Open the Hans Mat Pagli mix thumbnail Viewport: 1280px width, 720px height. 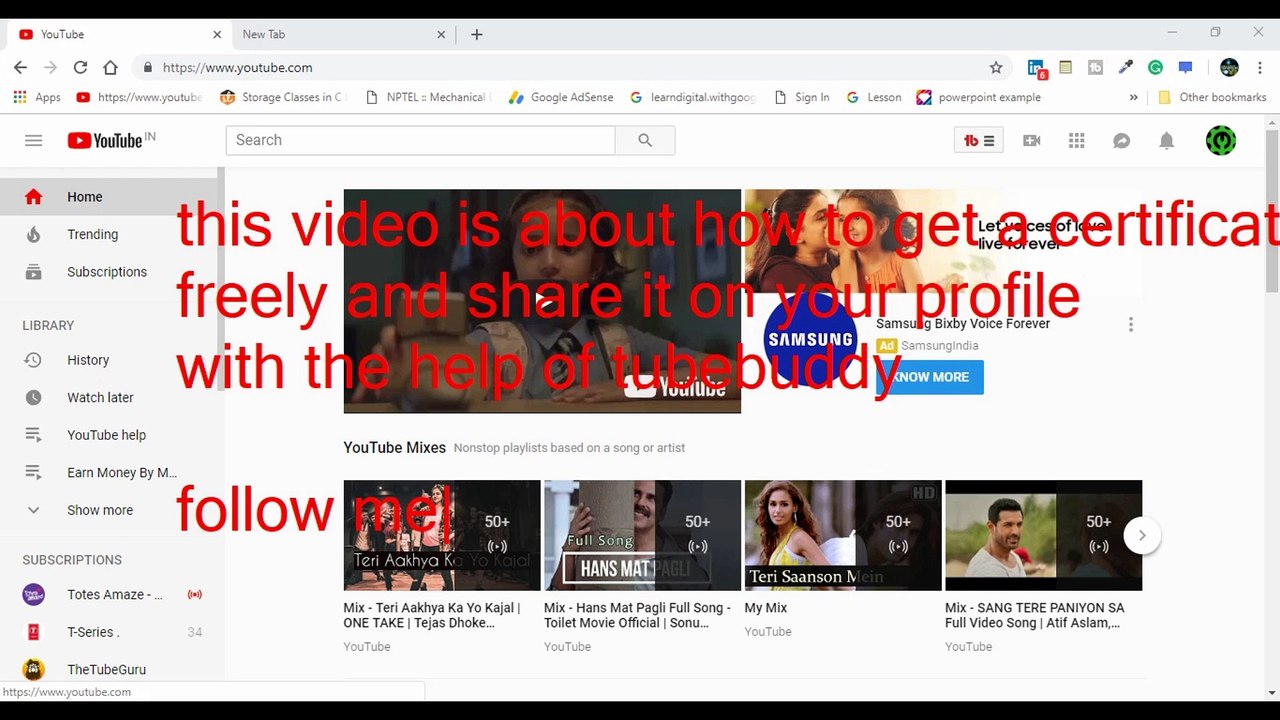coord(642,535)
